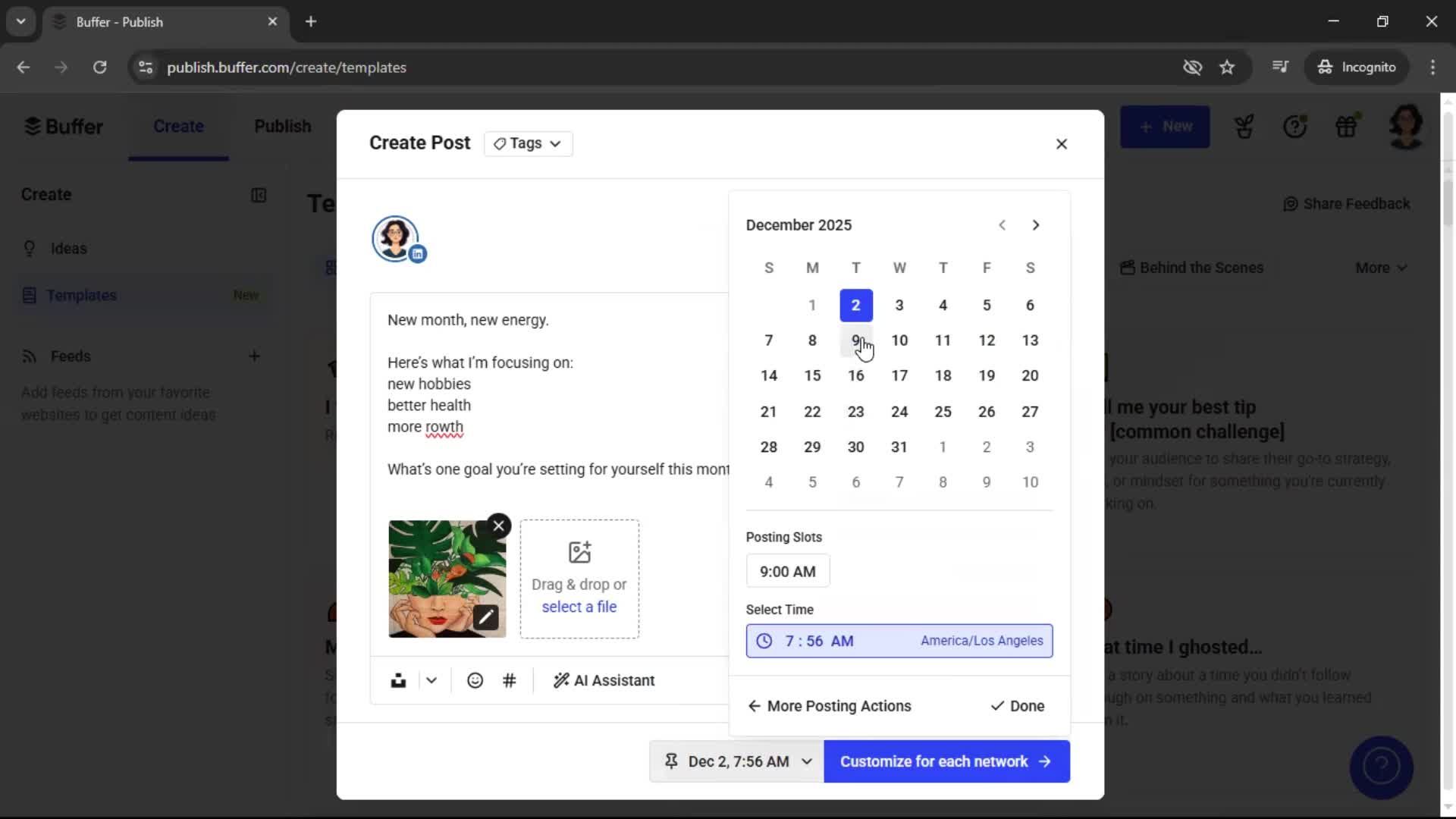The width and height of the screenshot is (1456, 819).
Task: Edit the uploaded image via pencil icon
Action: (486, 617)
